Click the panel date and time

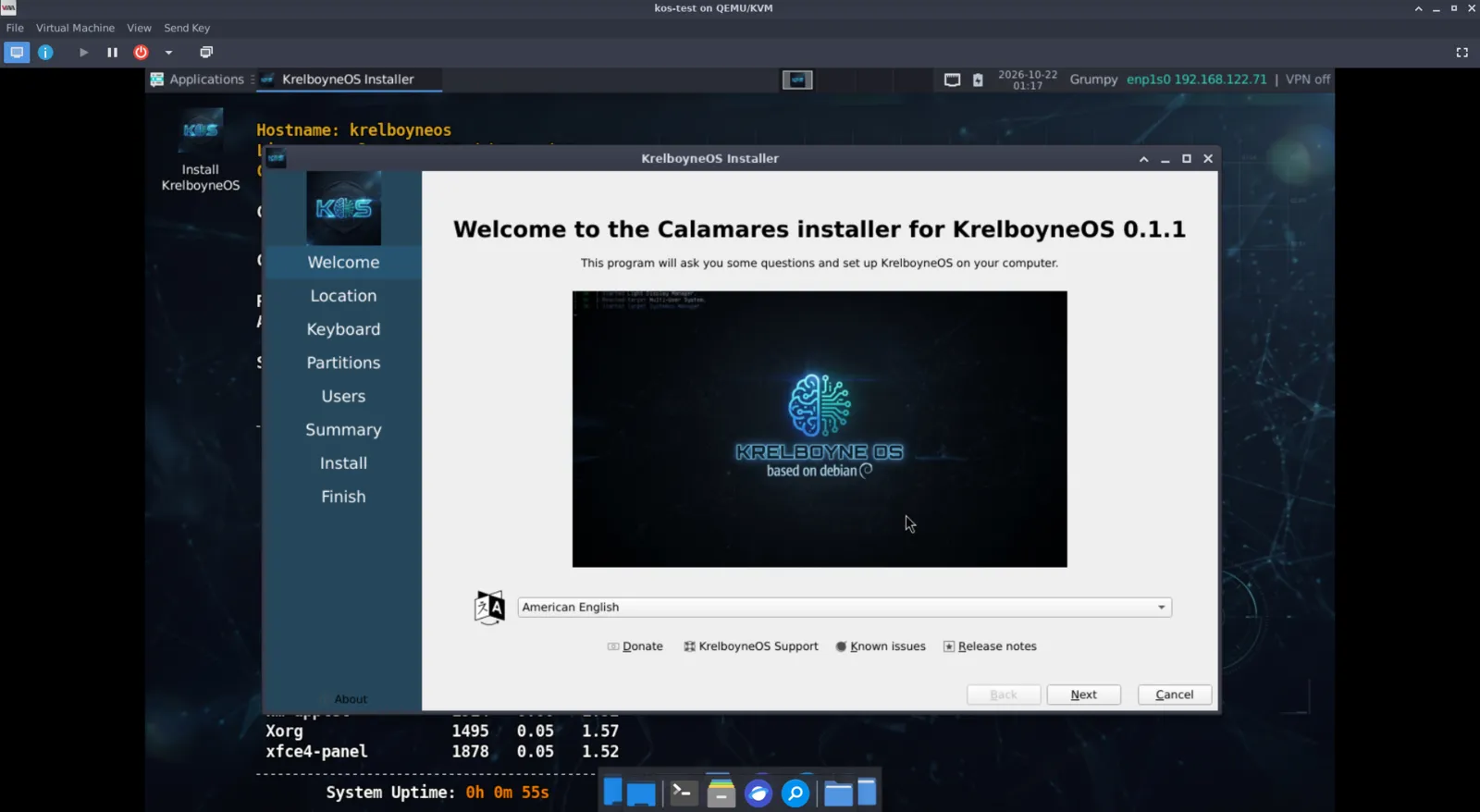1028,80
